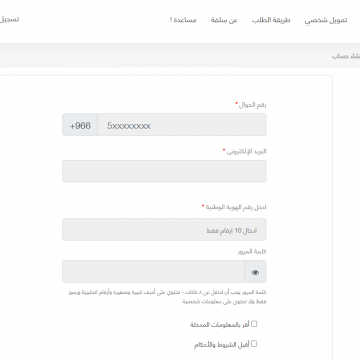Viewport: 360px width, 360px height.
Task: Click the كلمة المرور label text
Action: pos(252,252)
